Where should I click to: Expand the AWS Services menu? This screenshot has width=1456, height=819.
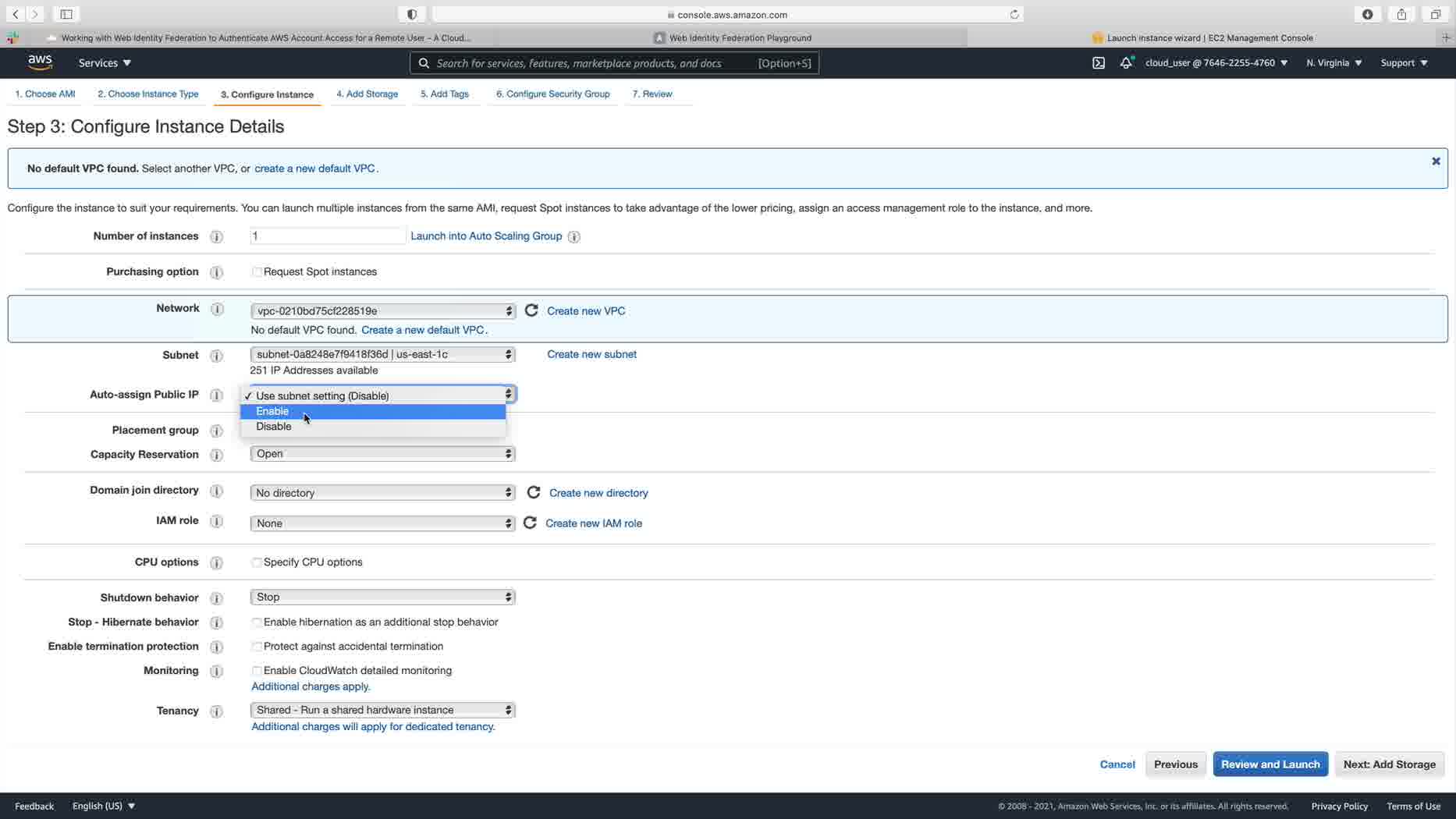coord(105,62)
